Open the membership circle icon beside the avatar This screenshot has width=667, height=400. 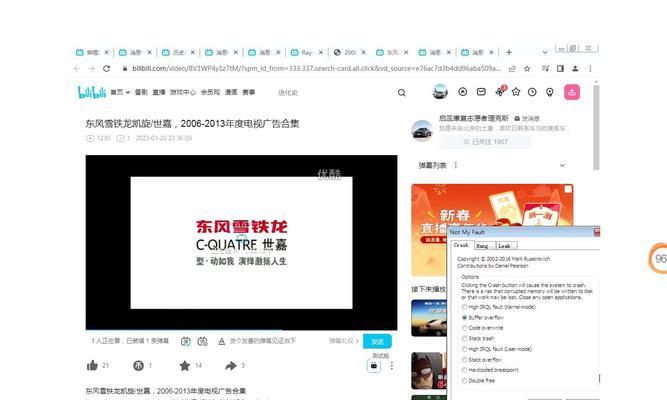(x=462, y=92)
